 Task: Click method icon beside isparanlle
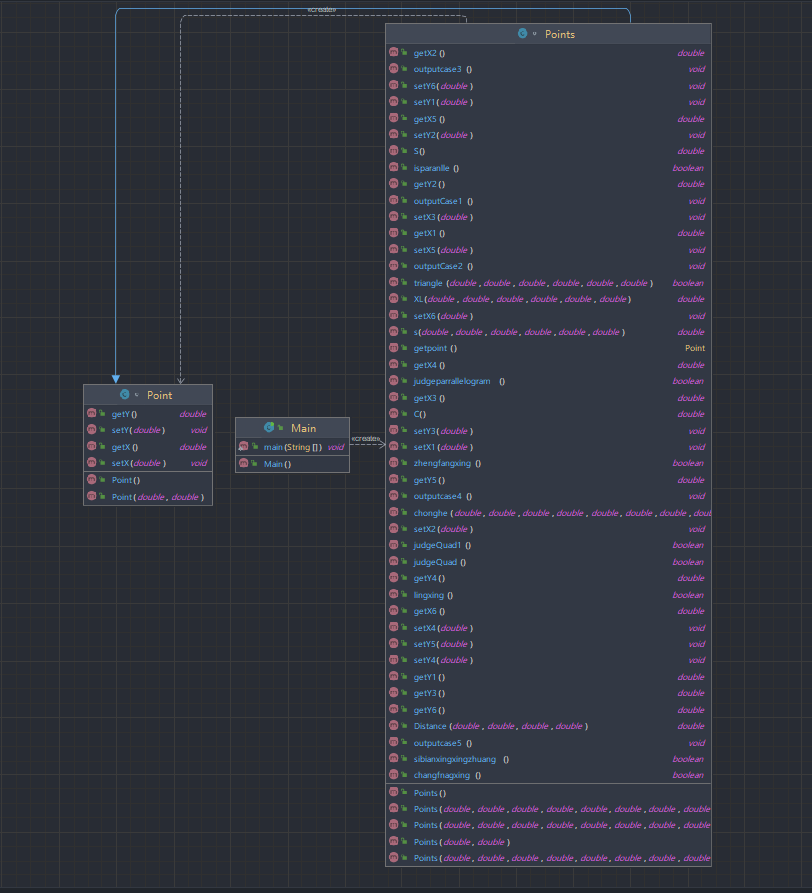(393, 167)
